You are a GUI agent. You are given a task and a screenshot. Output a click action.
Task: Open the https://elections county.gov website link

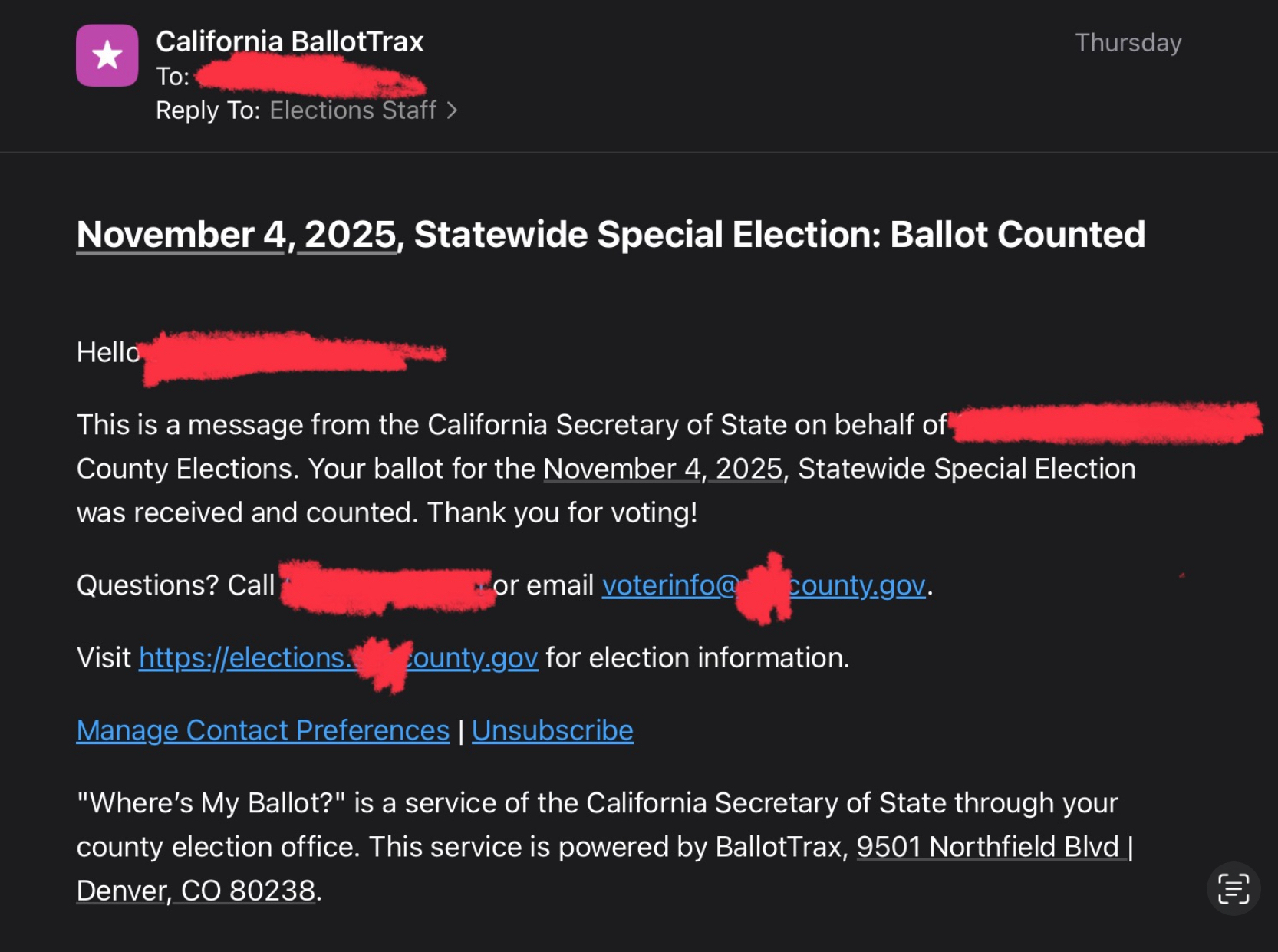[338, 658]
